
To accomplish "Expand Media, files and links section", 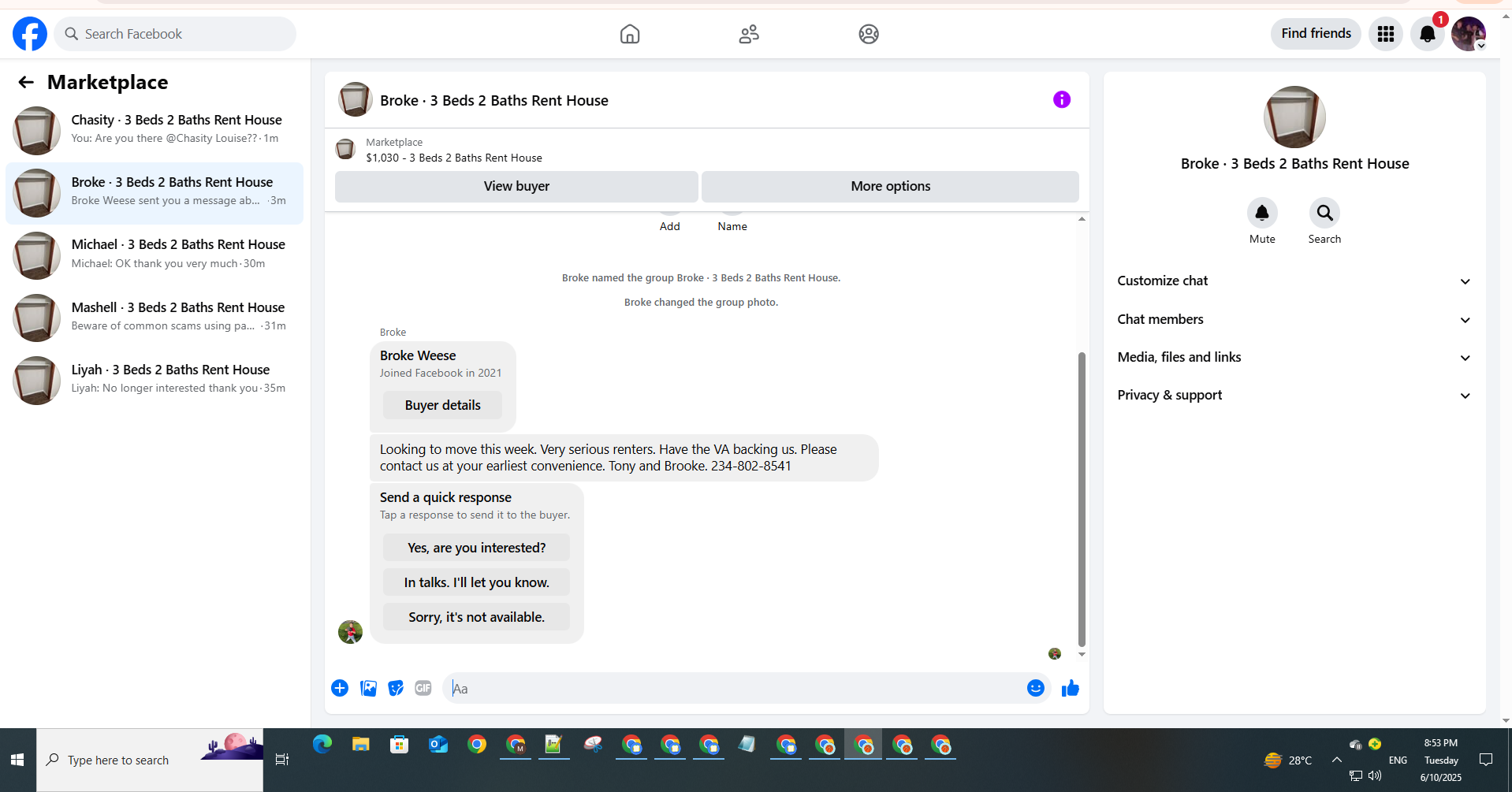I will pos(1294,357).
